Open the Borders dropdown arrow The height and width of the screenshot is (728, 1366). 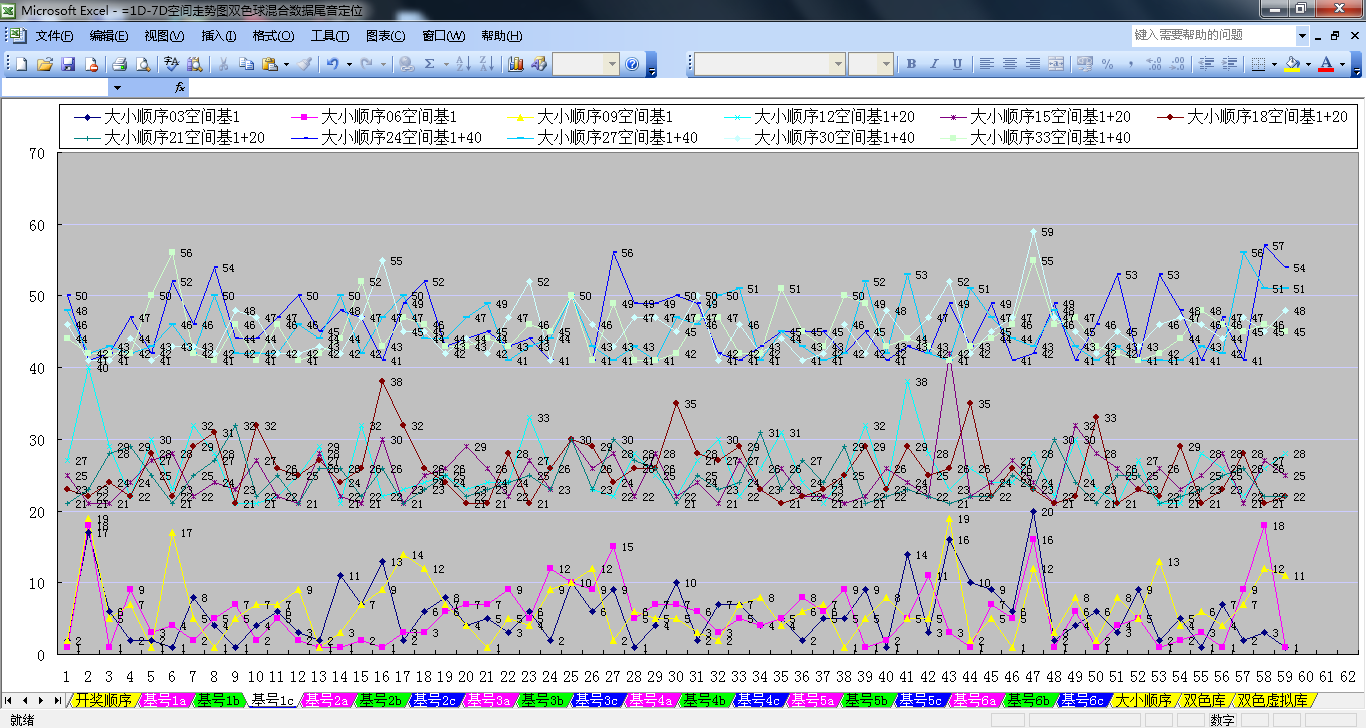[1274, 64]
